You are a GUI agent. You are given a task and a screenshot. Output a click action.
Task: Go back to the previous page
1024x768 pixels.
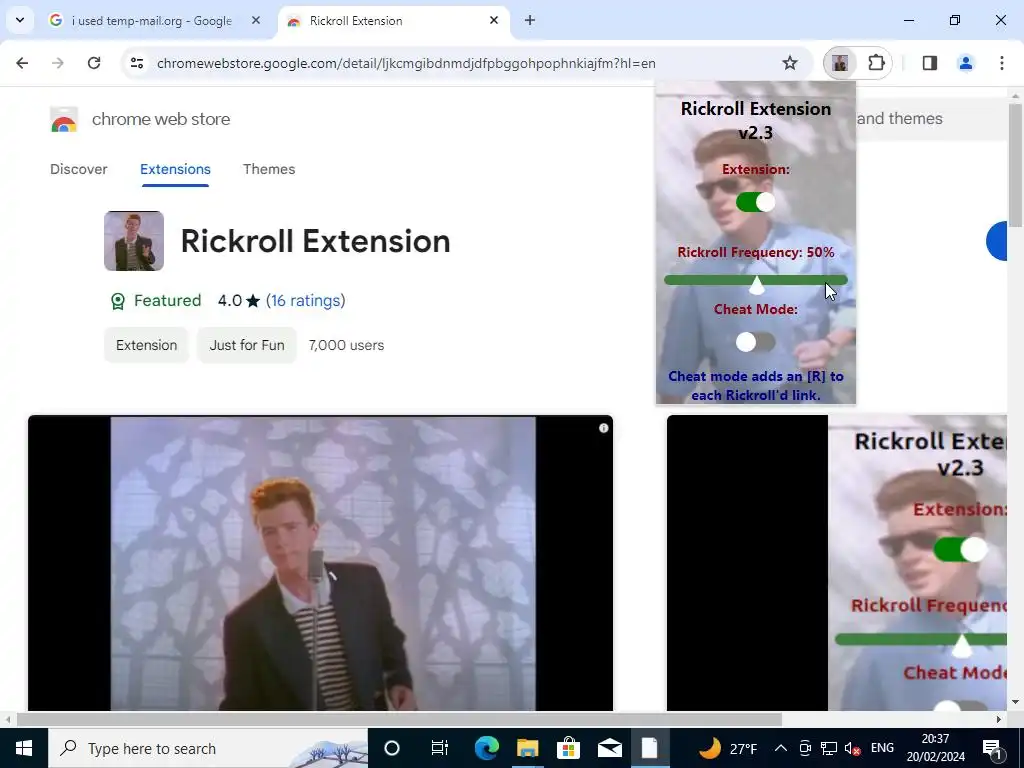coord(22,63)
